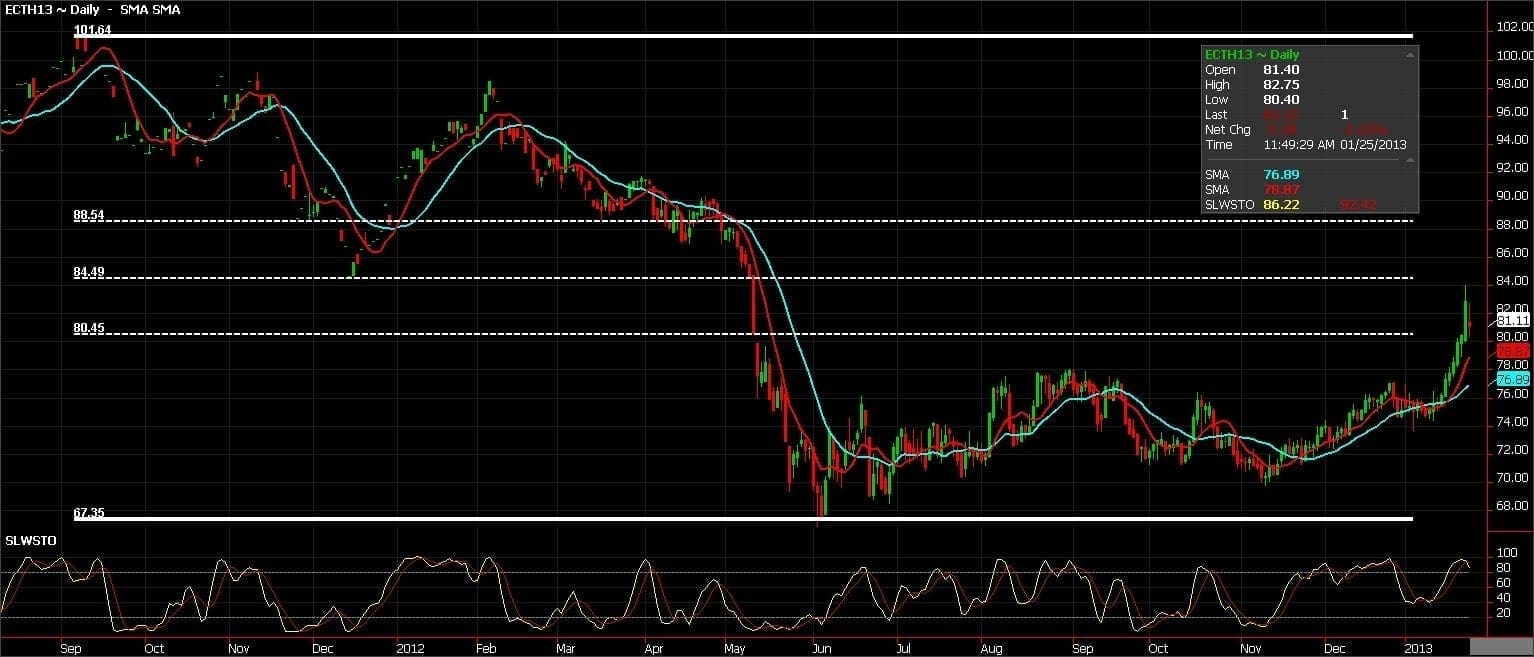Select the cyan 76.89 SMA axis tag
Screen dimensions: 1534x657
coord(1514,379)
